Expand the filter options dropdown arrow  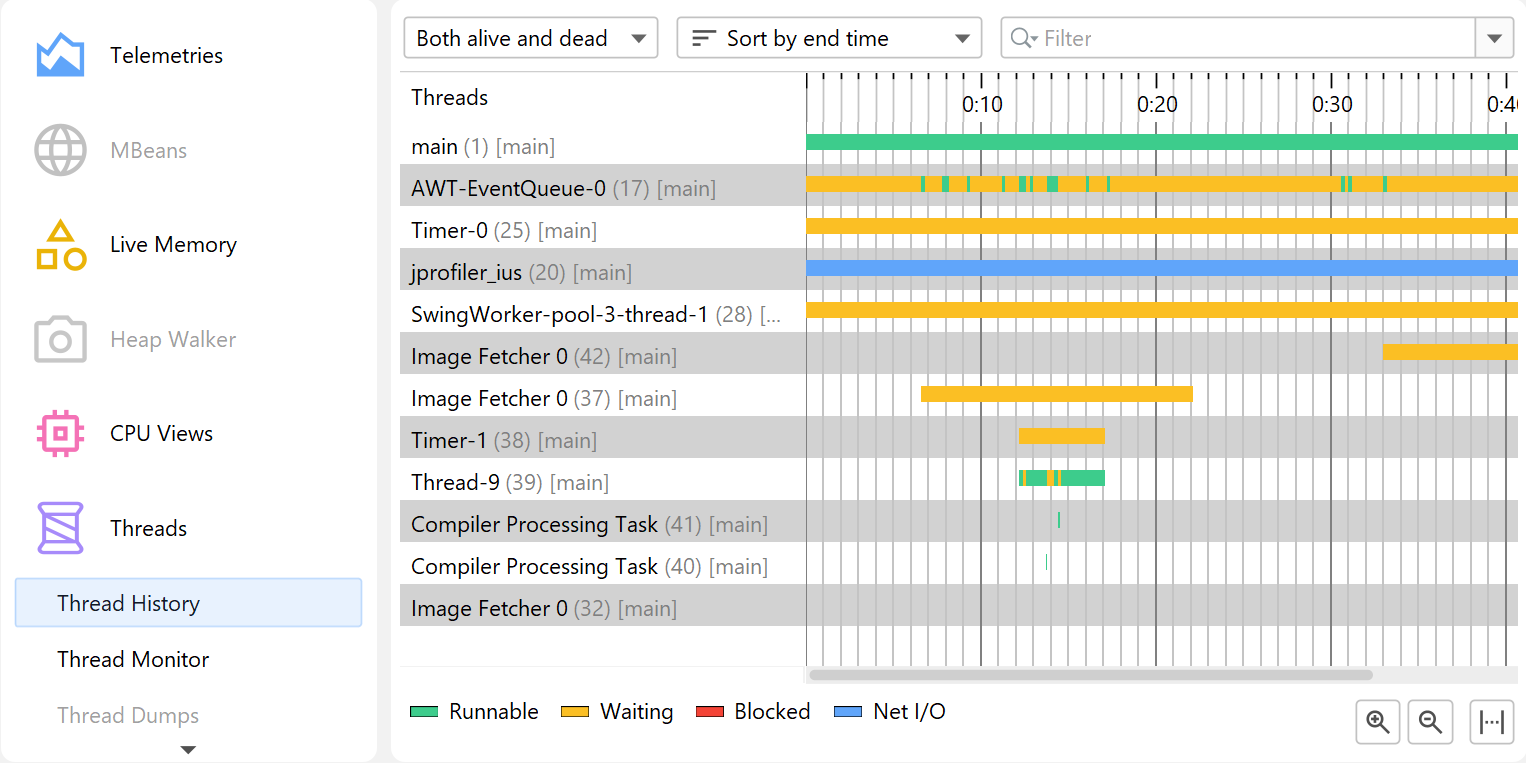tap(1494, 39)
